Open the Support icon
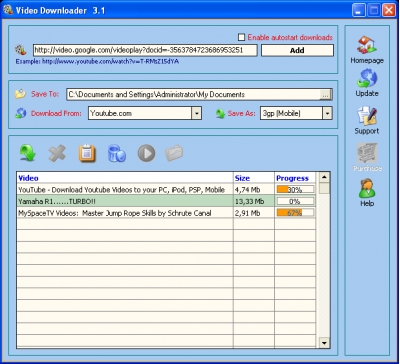The height and width of the screenshot is (364, 400). [367, 116]
